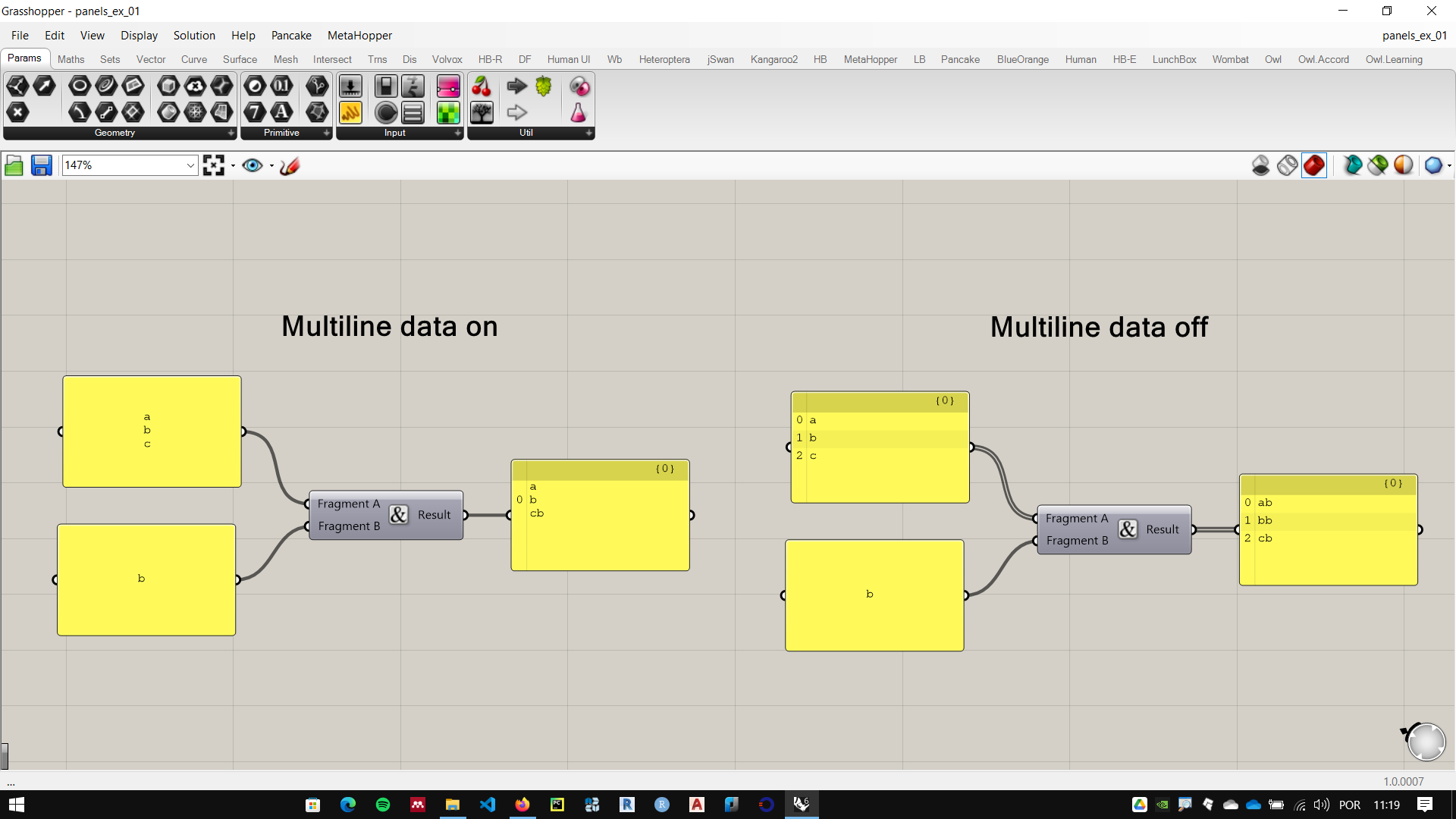This screenshot has height=819, width=1456.
Task: Select the Number 0.1 primitive icon
Action: pyautogui.click(x=281, y=86)
